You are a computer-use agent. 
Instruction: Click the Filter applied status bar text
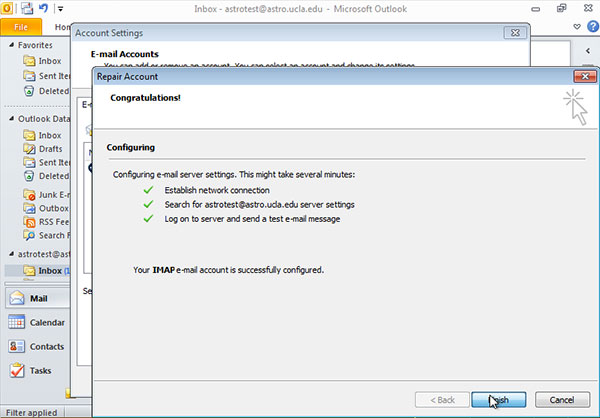click(31, 413)
